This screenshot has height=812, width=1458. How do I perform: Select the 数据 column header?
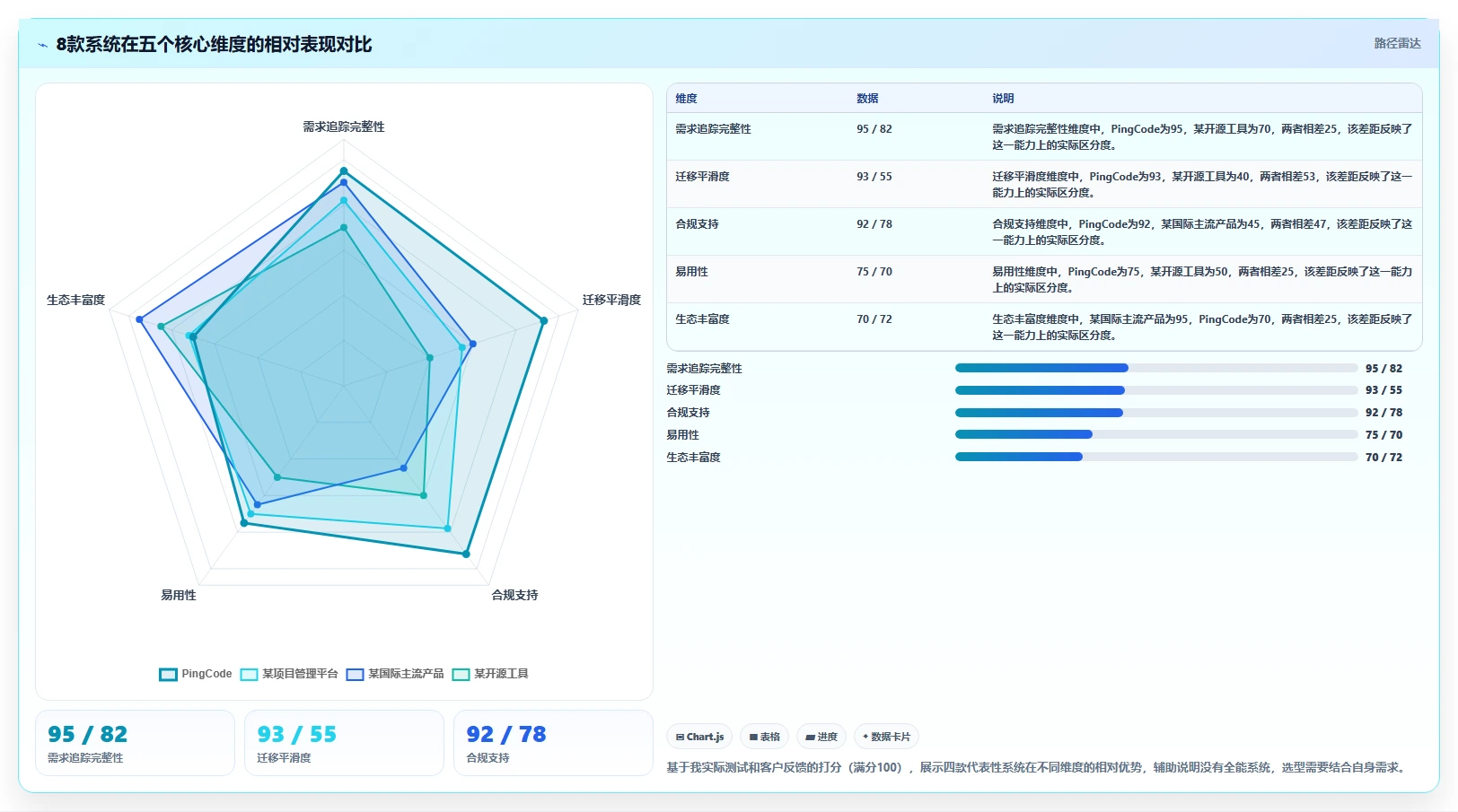[867, 99]
